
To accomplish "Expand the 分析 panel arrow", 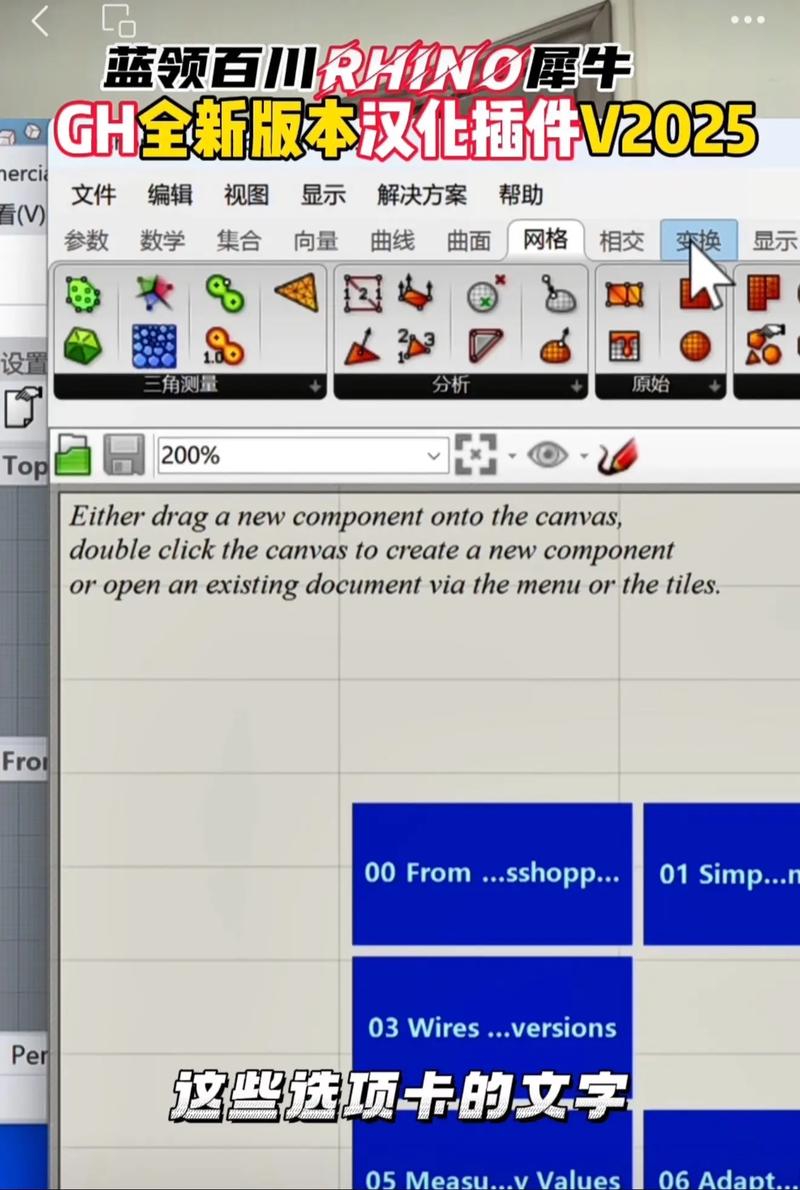I will (x=576, y=386).
